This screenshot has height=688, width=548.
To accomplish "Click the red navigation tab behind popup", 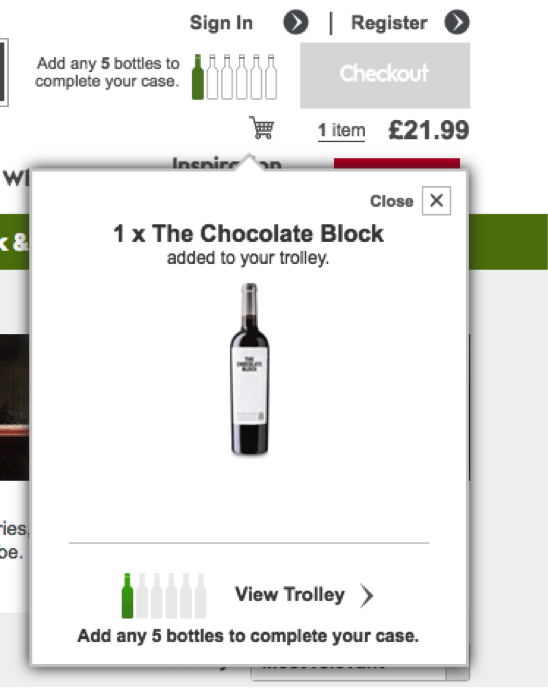I will (397, 164).
